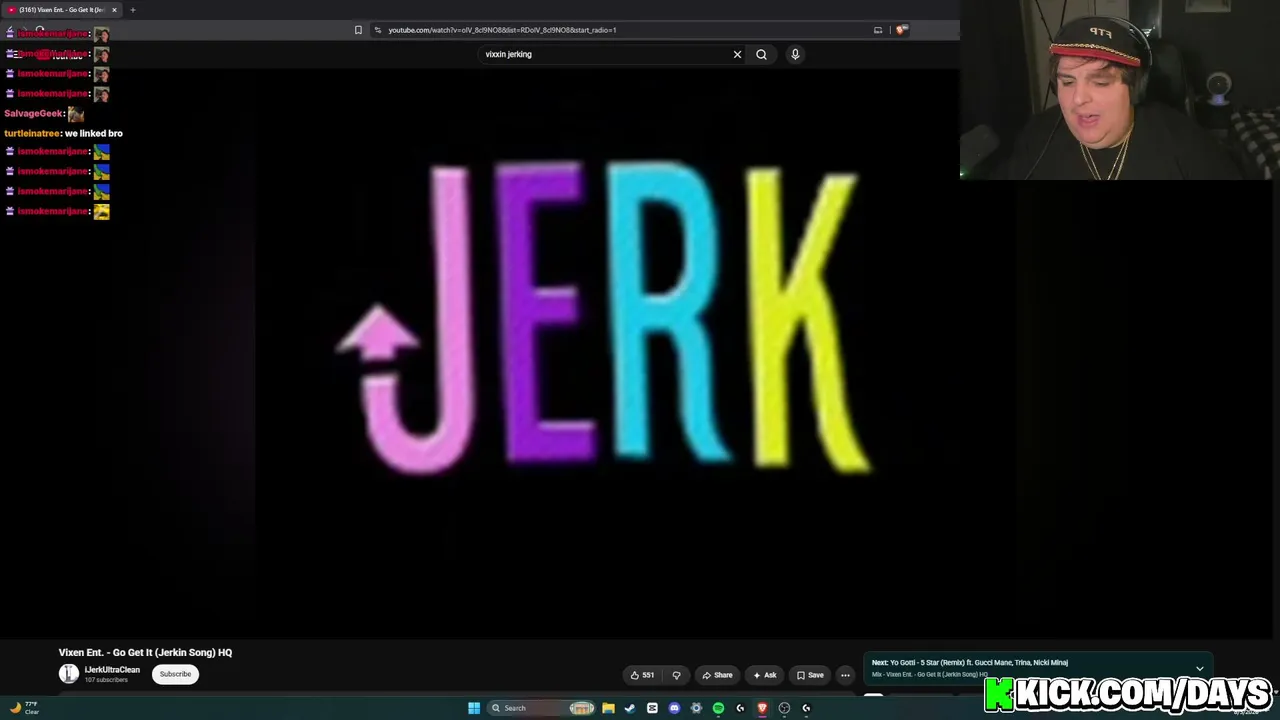Open the iJerkUltraClean channel name link
Image resolution: width=1280 pixels, height=720 pixels.
(112, 670)
